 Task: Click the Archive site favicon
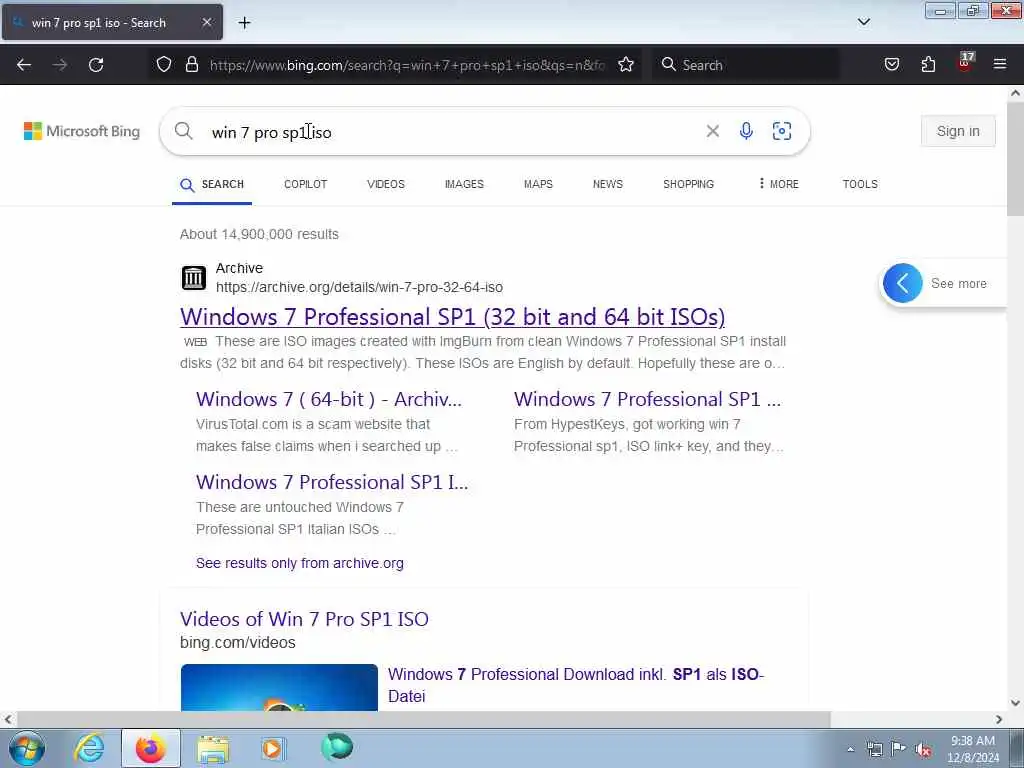pos(193,278)
